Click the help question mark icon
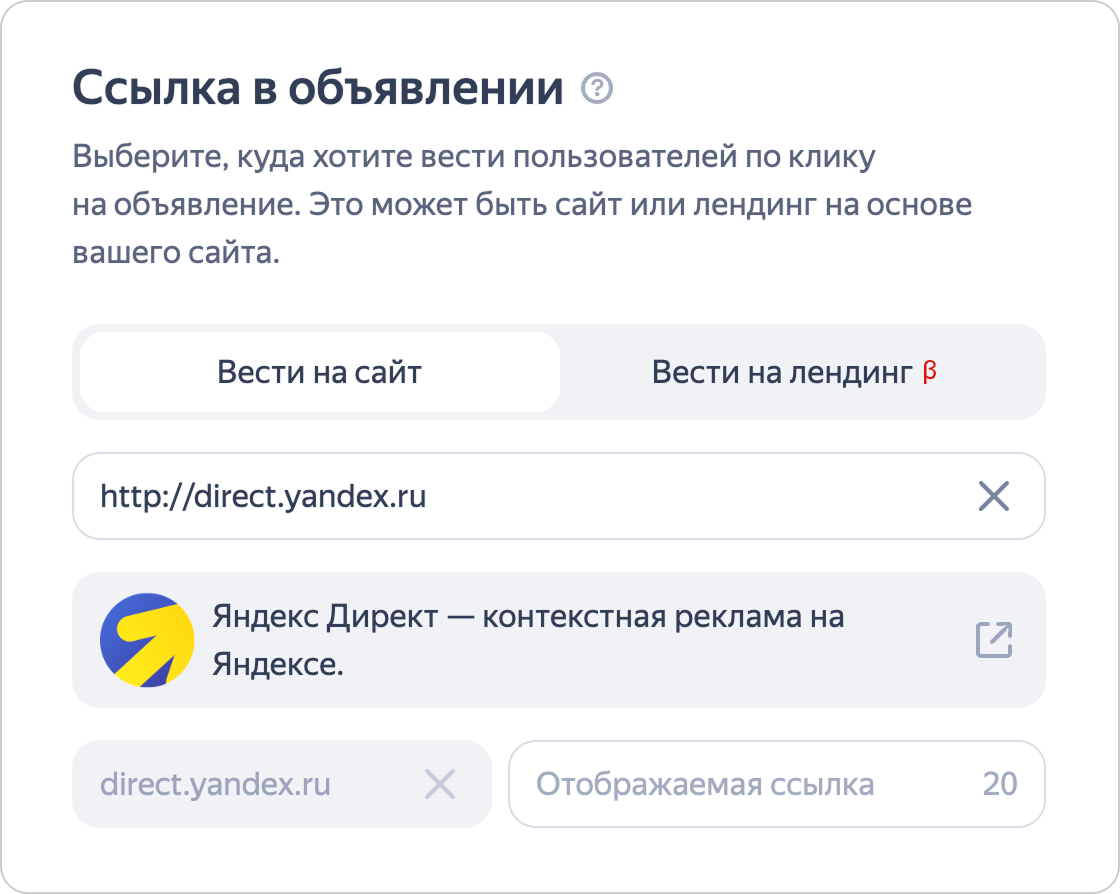 pos(597,90)
